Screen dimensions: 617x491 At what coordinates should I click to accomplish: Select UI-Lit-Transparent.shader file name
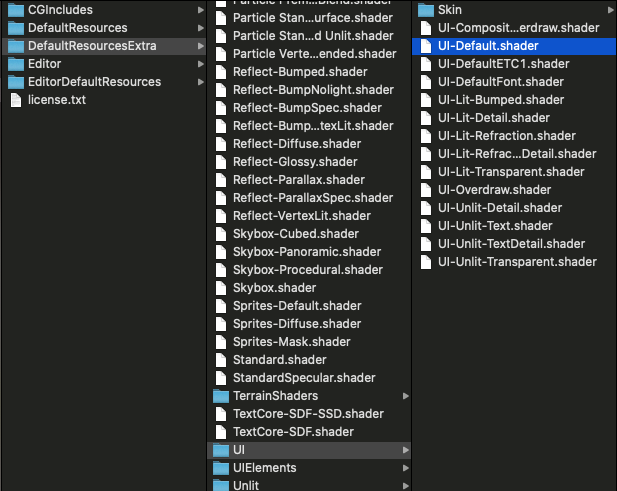pyautogui.click(x=511, y=172)
